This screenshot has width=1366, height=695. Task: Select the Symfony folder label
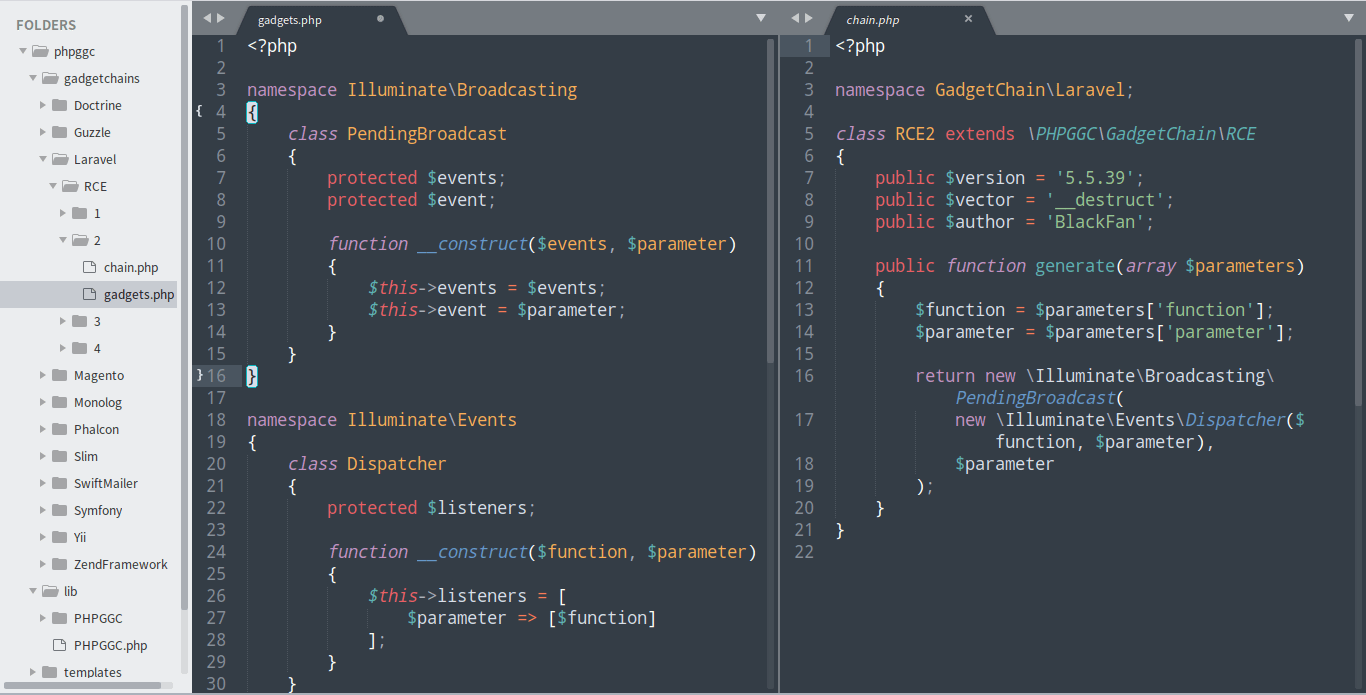98,510
